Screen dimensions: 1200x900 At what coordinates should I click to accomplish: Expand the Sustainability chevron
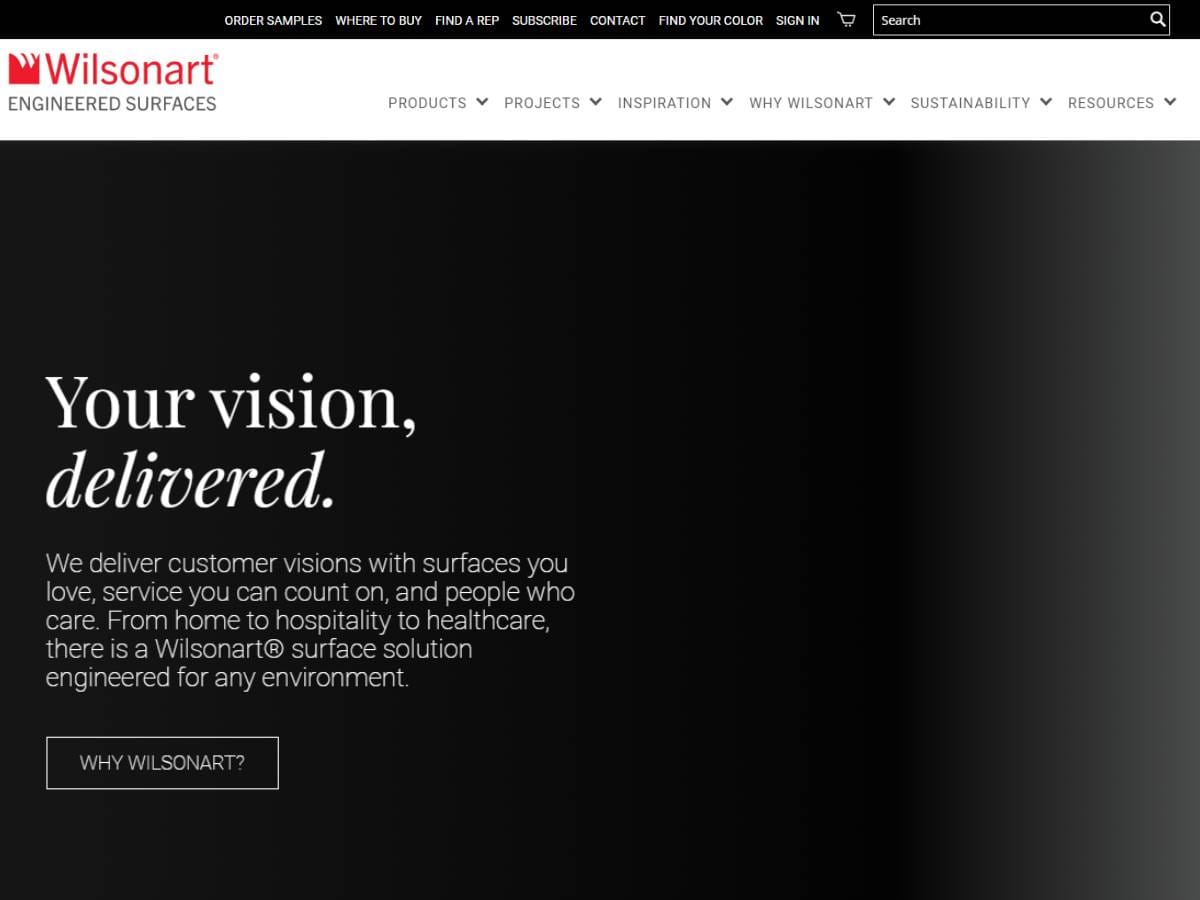pyautogui.click(x=1046, y=102)
